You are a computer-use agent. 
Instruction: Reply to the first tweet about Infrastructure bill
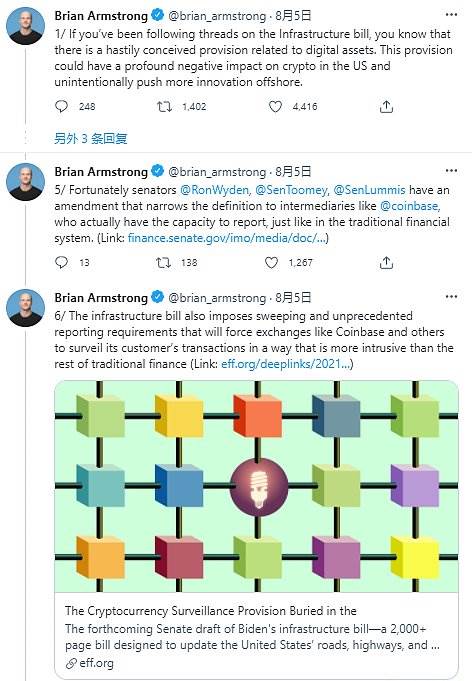[x=62, y=106]
